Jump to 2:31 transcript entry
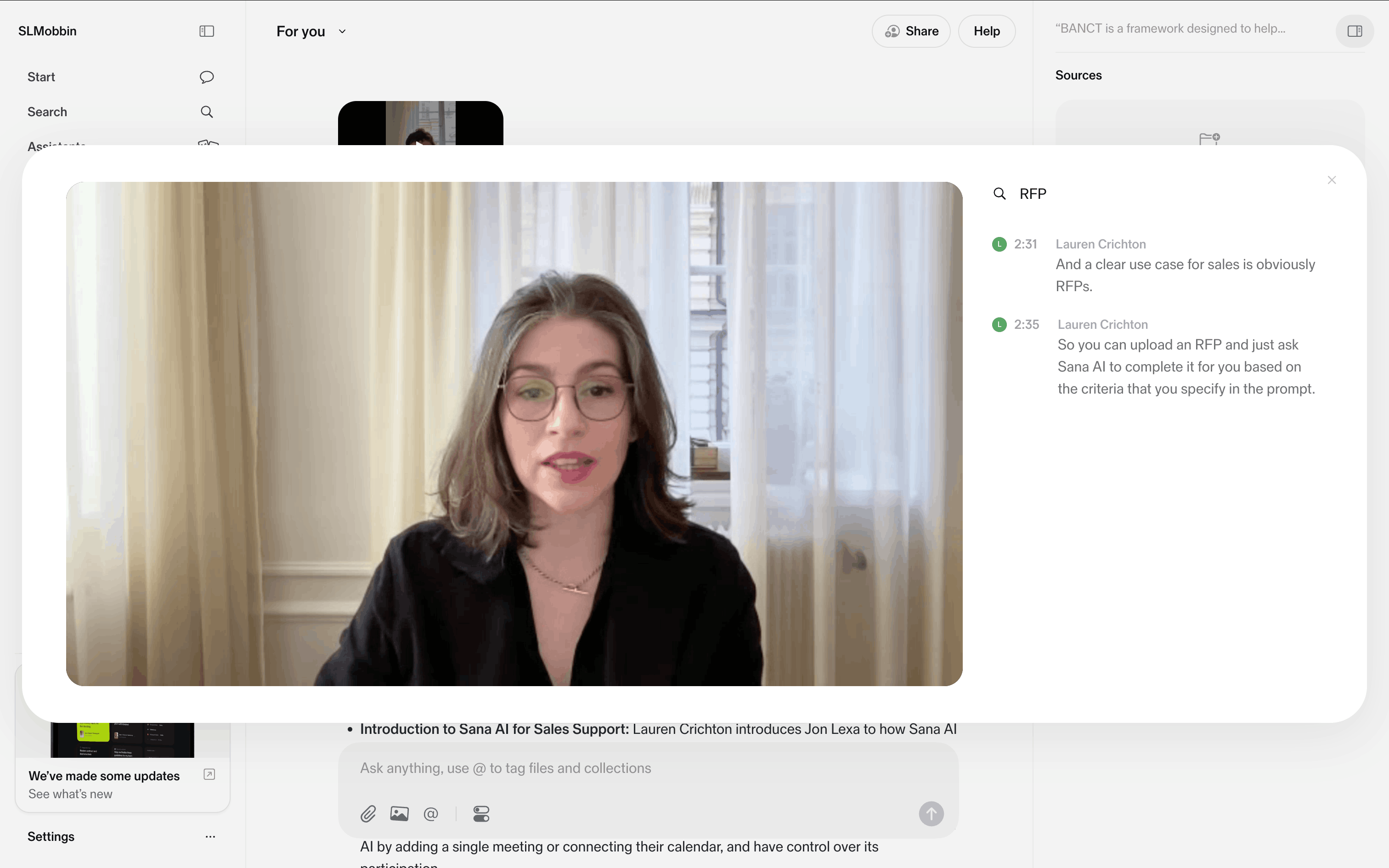 click(1025, 244)
